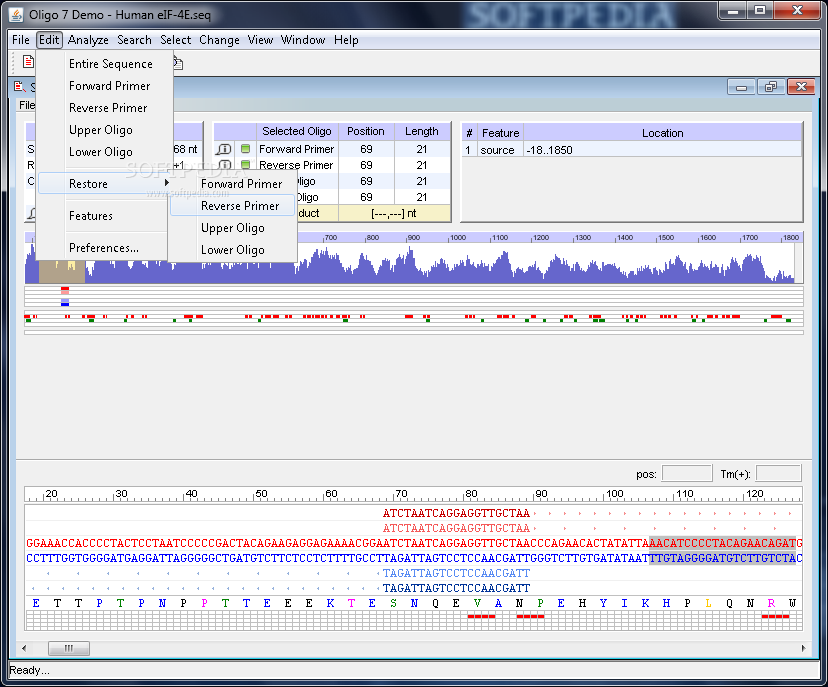The width and height of the screenshot is (828, 687).
Task: Click the Position column header
Action: [366, 131]
